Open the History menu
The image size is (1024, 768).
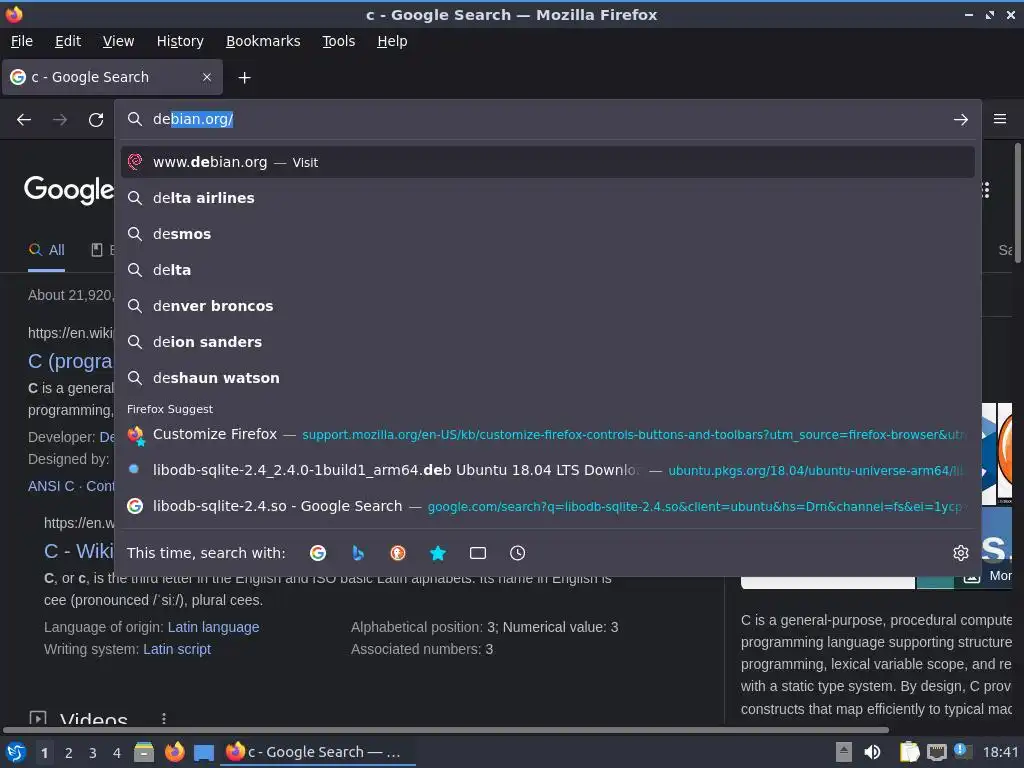click(180, 41)
